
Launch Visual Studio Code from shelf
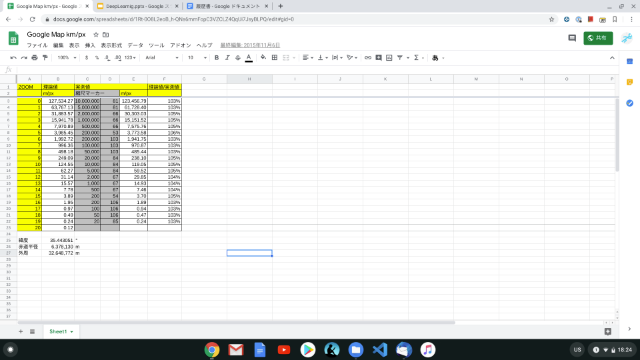coord(380,350)
